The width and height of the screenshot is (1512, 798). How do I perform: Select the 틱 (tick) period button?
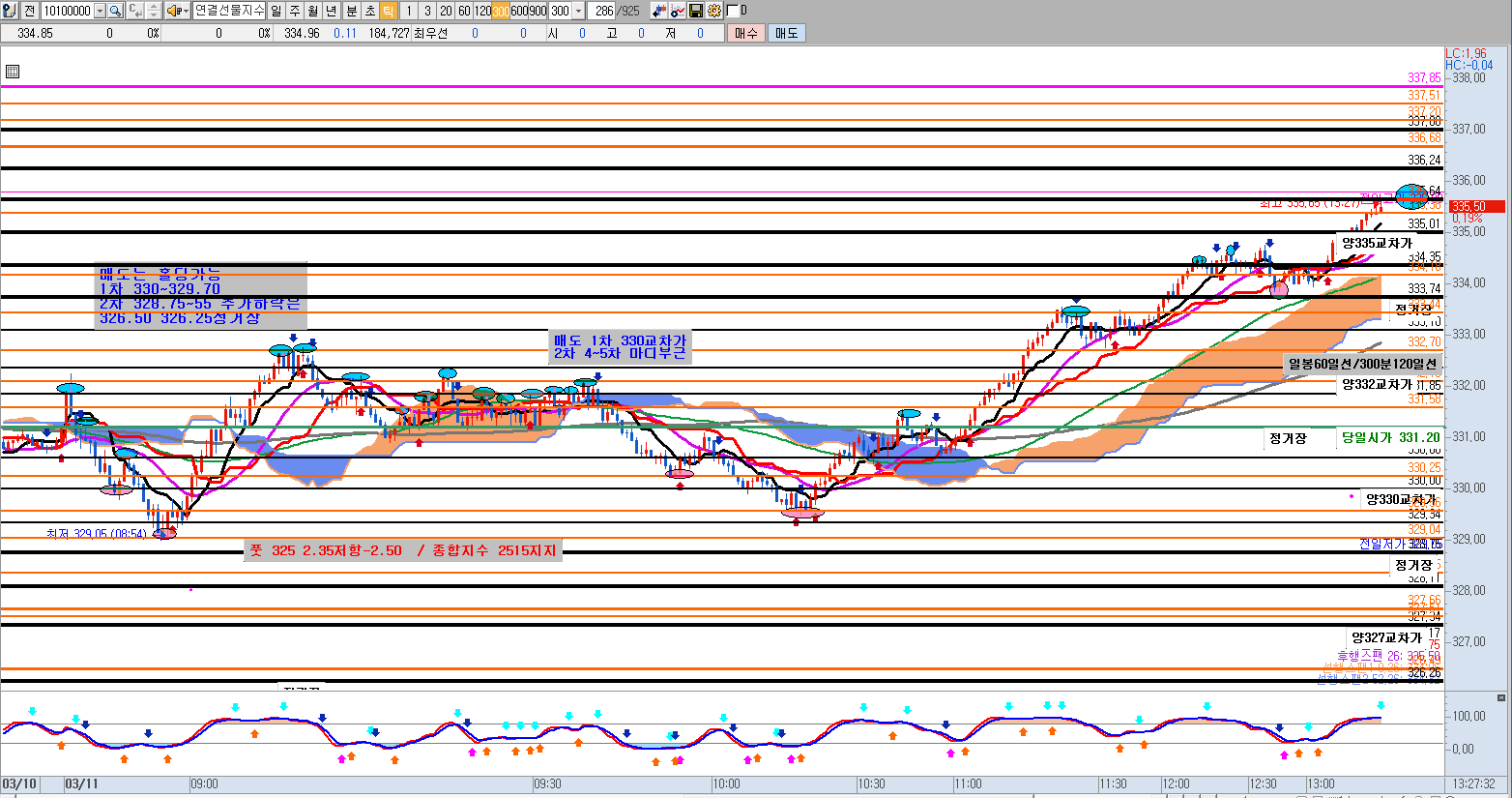pos(388,11)
